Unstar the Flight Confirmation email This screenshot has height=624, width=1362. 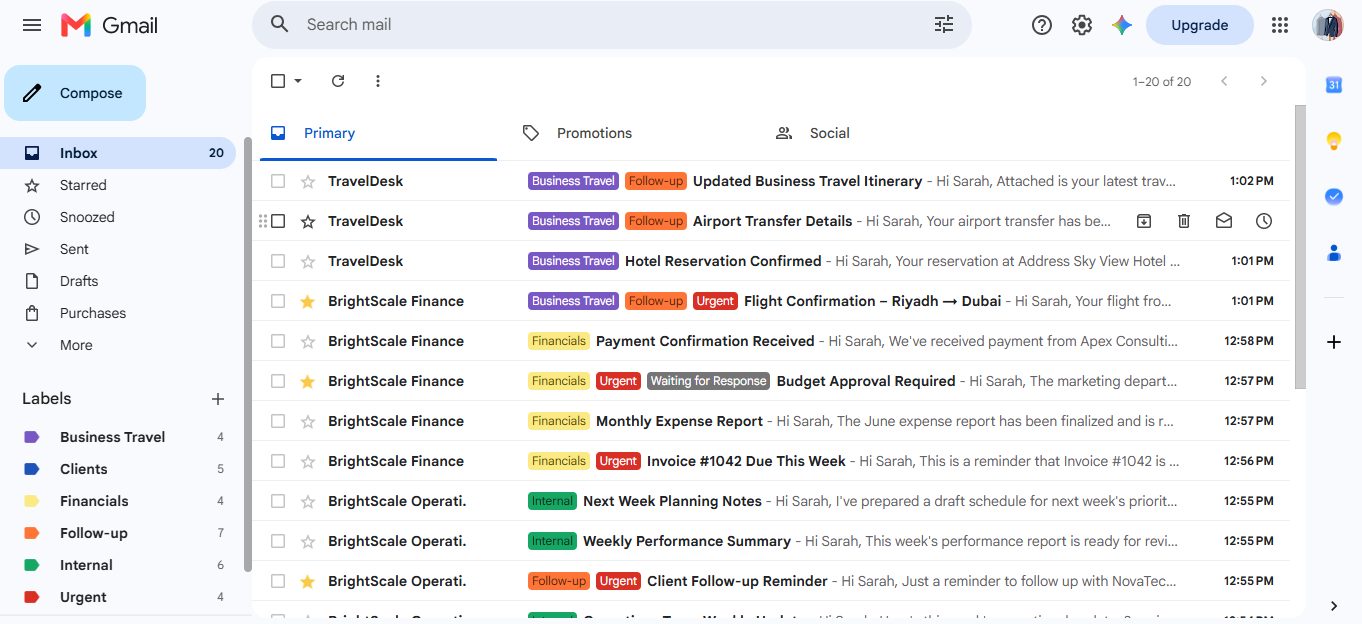coord(308,301)
